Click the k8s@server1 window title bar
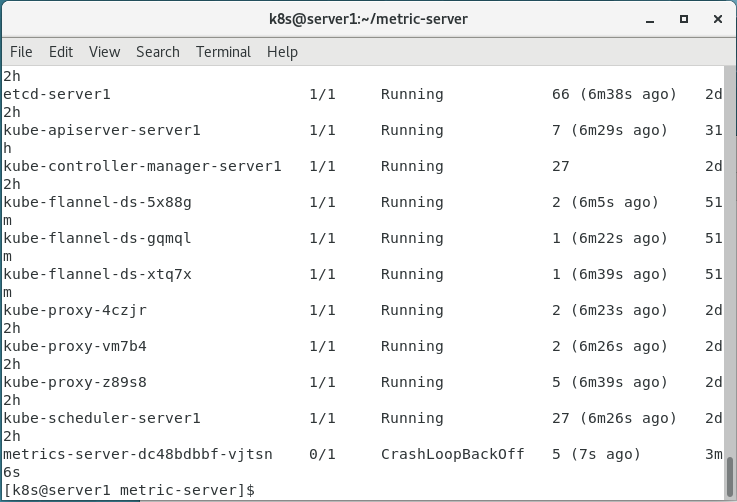Image resolution: width=737 pixels, height=502 pixels. (368, 18)
